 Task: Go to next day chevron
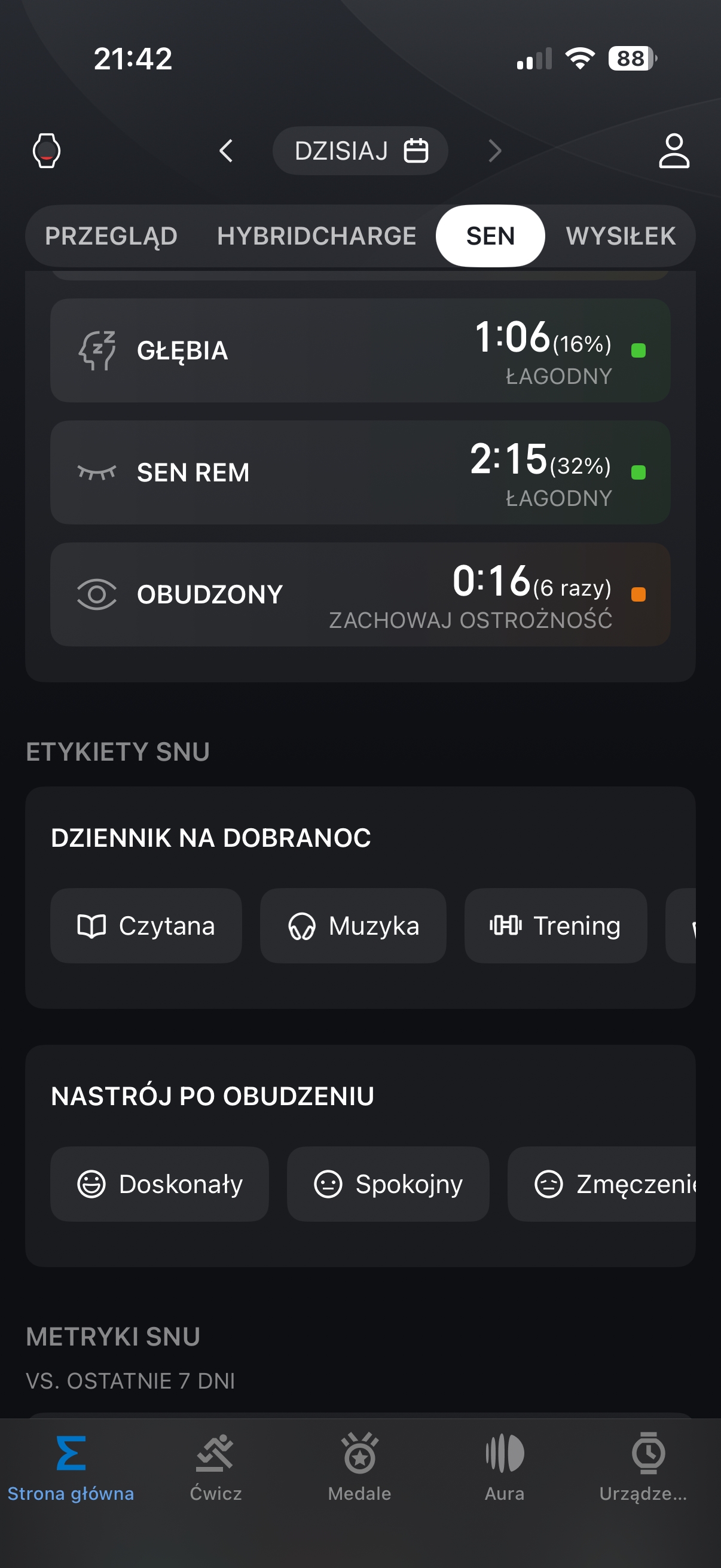(495, 150)
